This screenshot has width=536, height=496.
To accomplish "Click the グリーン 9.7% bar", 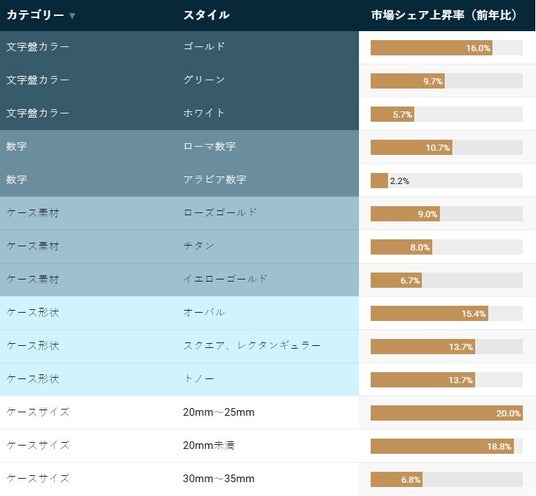I will click(x=446, y=81).
